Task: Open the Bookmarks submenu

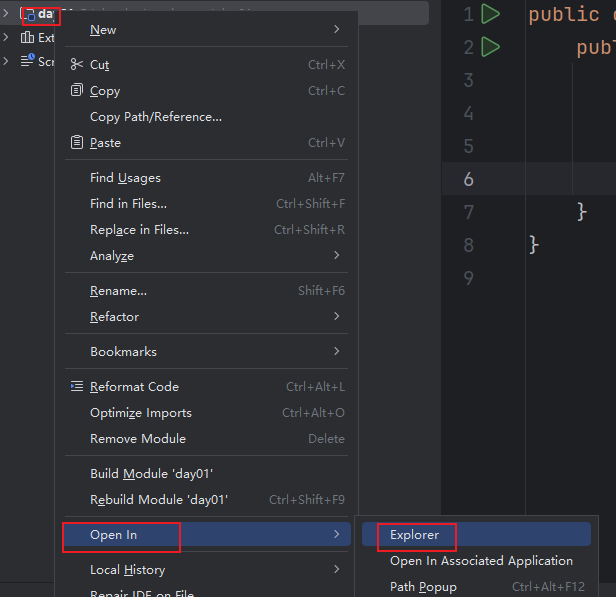Action: coord(206,352)
